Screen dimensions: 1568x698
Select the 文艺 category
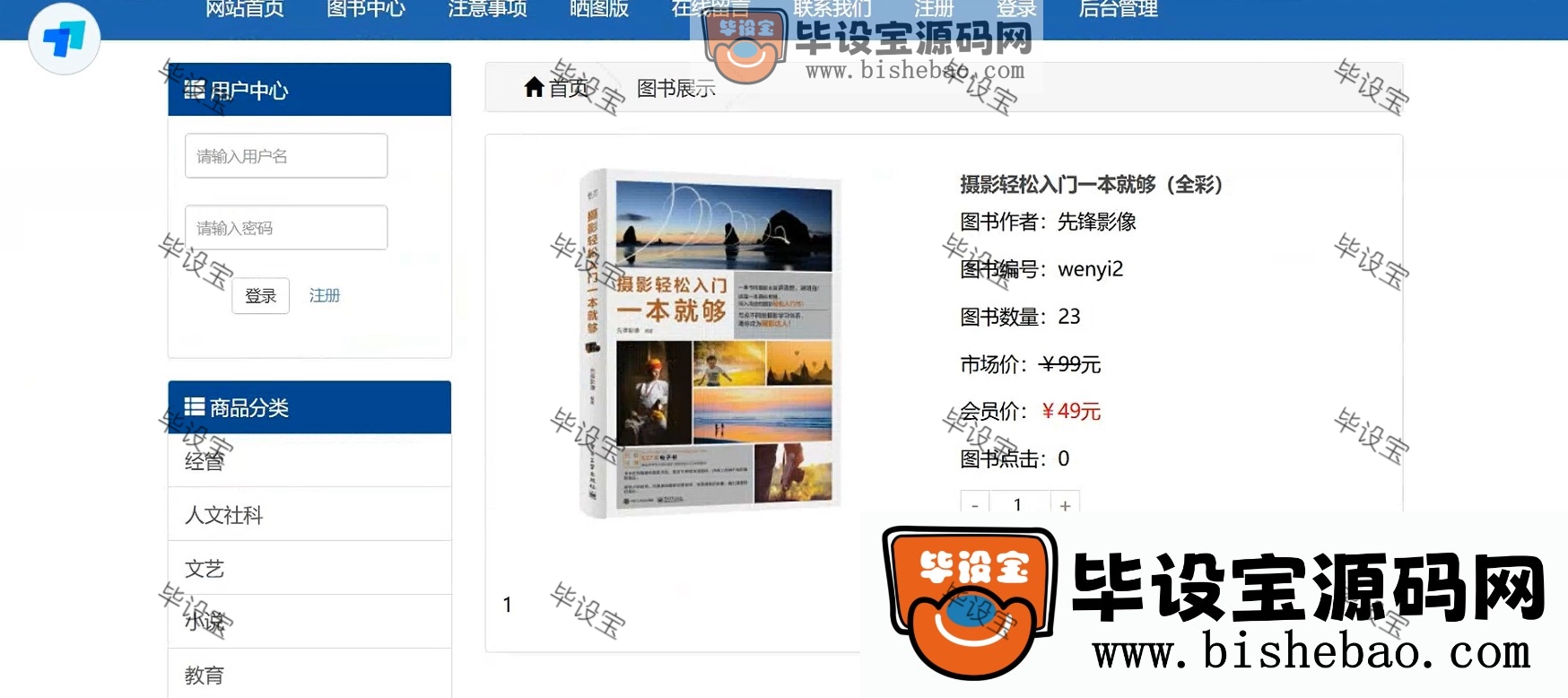[x=309, y=569]
